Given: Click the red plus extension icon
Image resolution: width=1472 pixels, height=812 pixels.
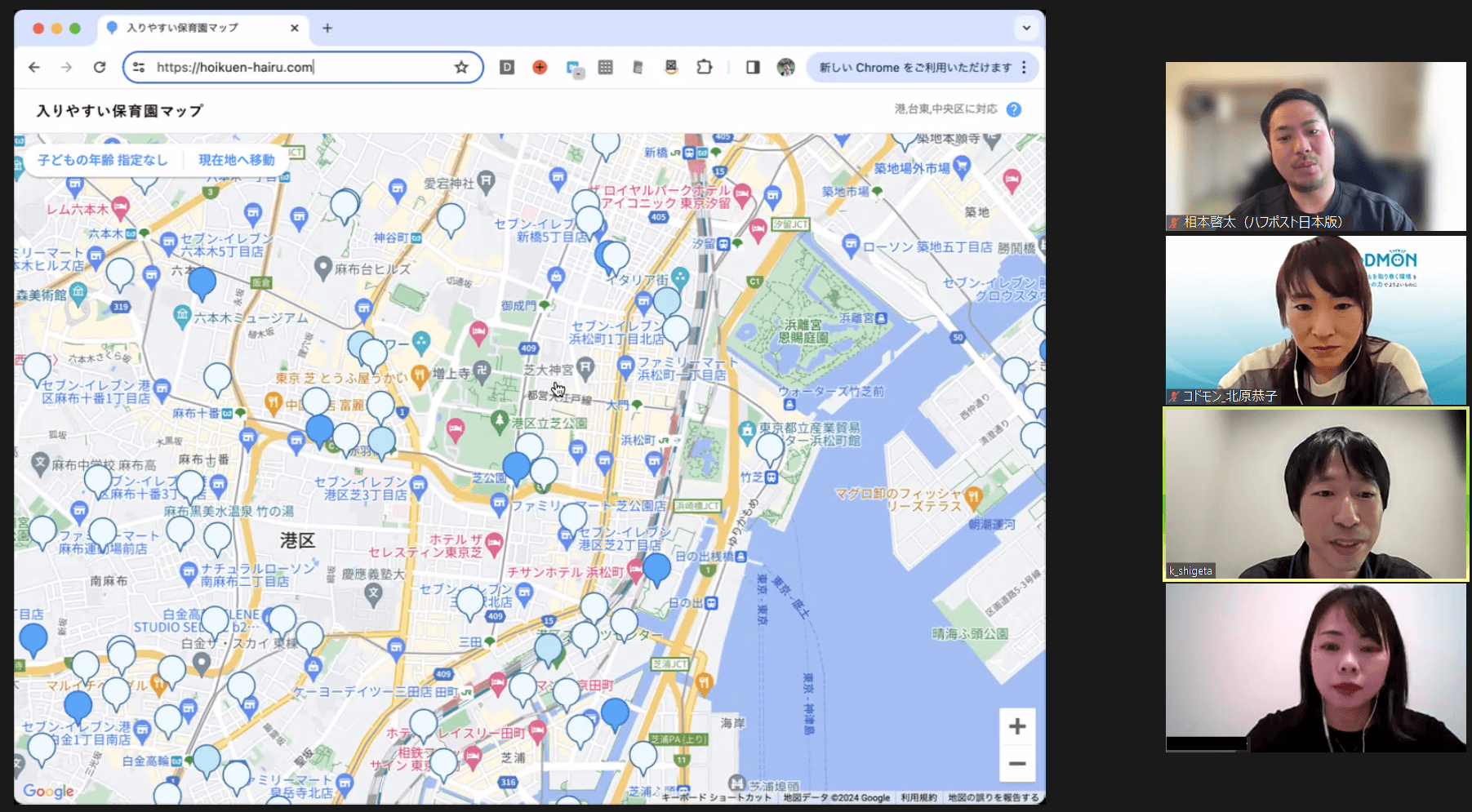Looking at the screenshot, I should click(x=540, y=68).
